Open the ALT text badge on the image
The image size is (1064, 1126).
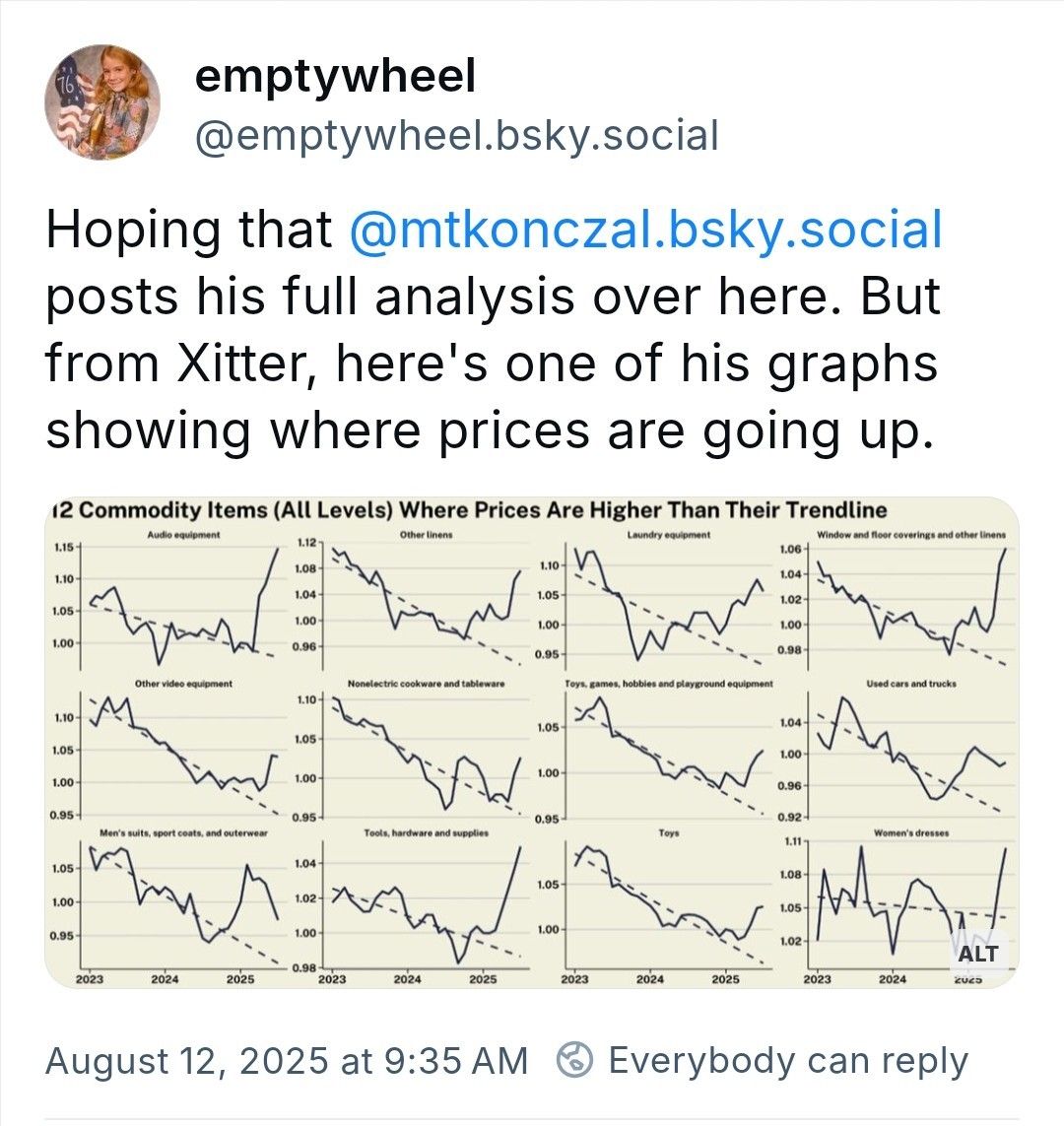(977, 953)
